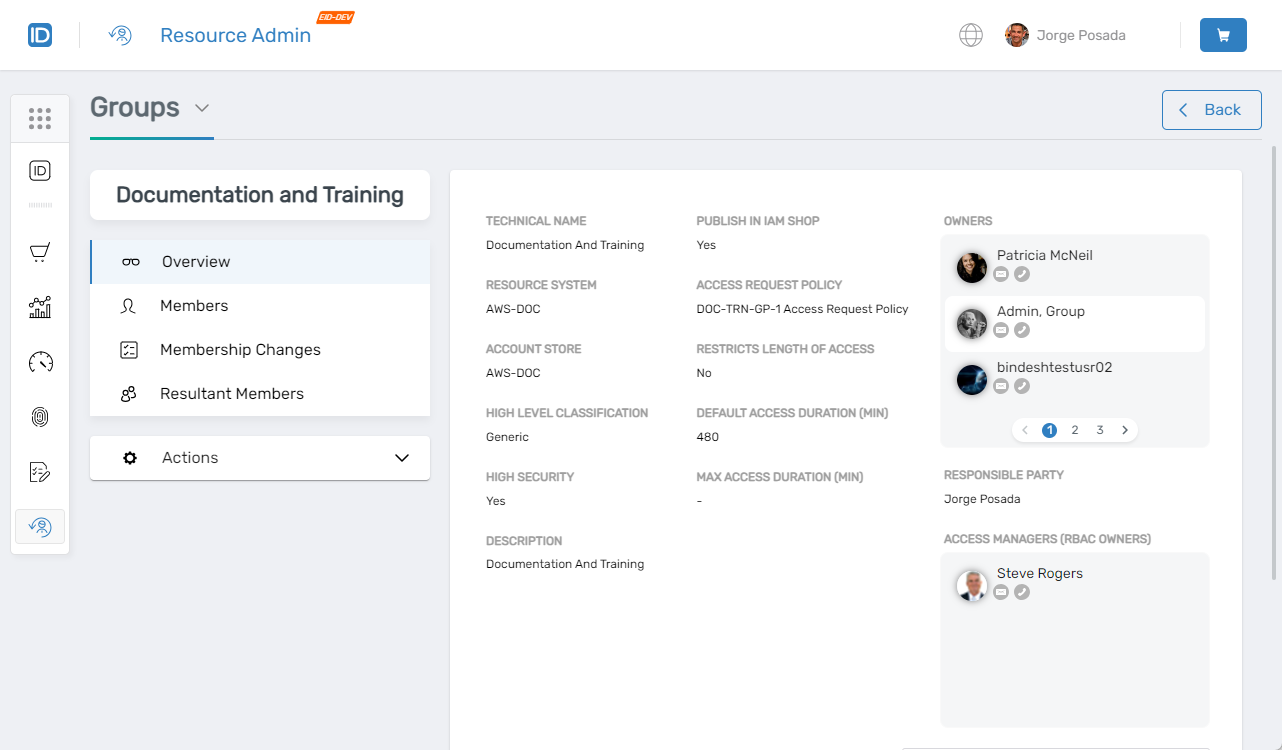Go to page 2 of owners list
The image size is (1282, 750).
point(1074,429)
